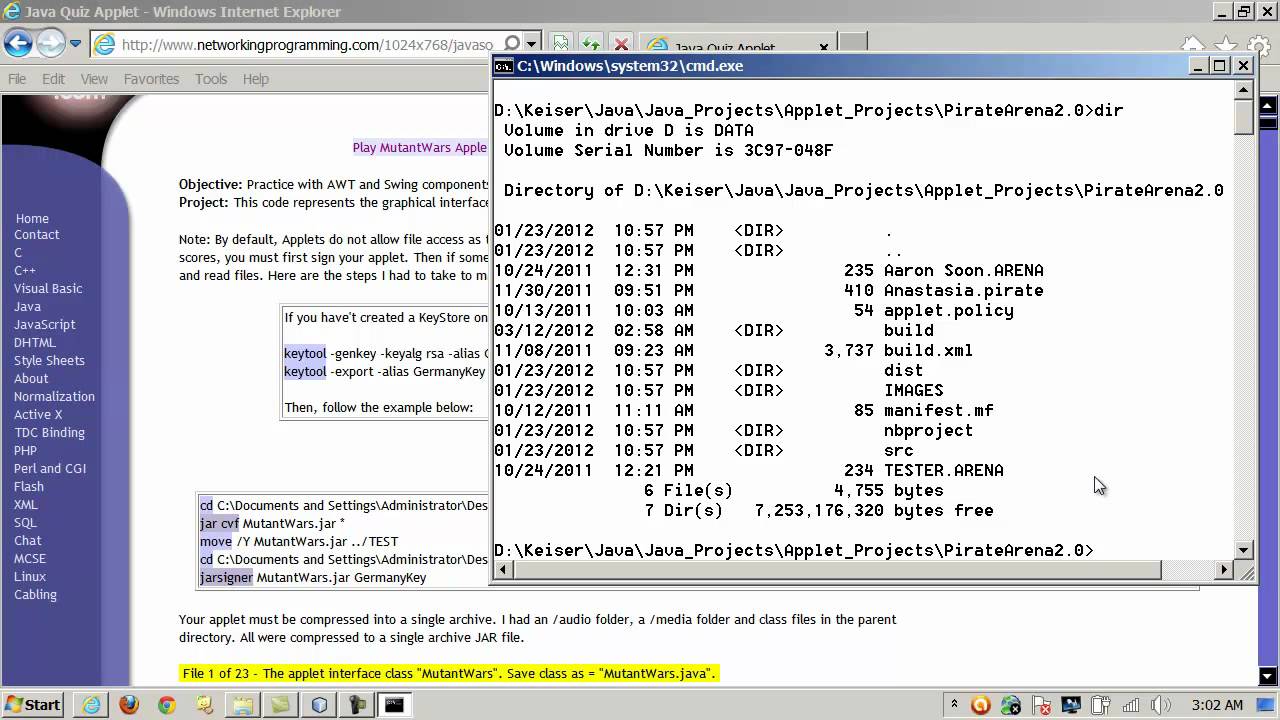Screen dimensions: 1280x720
Task: Follow the Play MutantWars Applet link
Action: tap(419, 147)
